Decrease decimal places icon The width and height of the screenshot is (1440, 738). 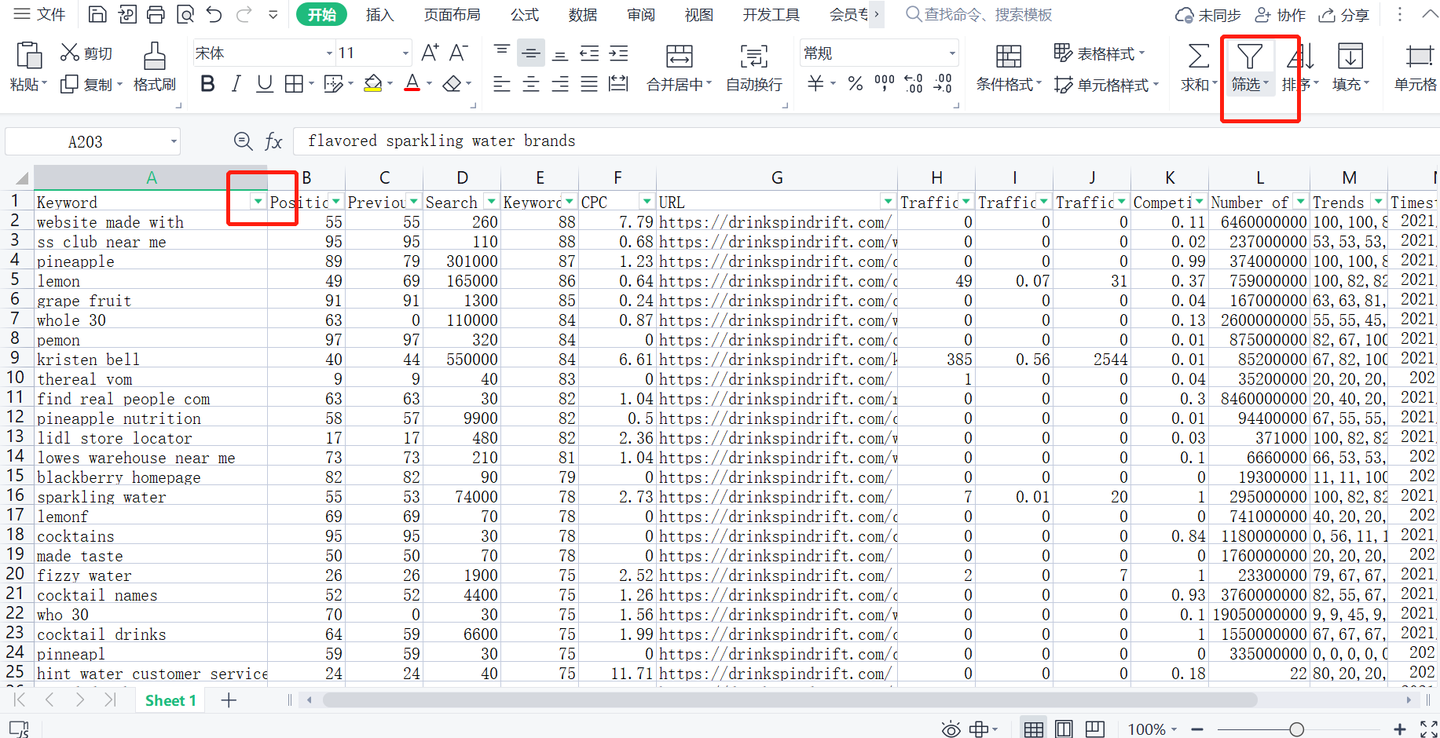942,84
